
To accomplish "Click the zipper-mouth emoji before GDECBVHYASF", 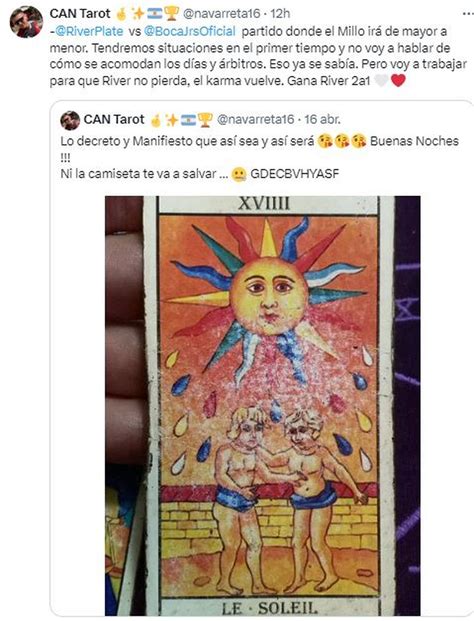I will click(239, 174).
